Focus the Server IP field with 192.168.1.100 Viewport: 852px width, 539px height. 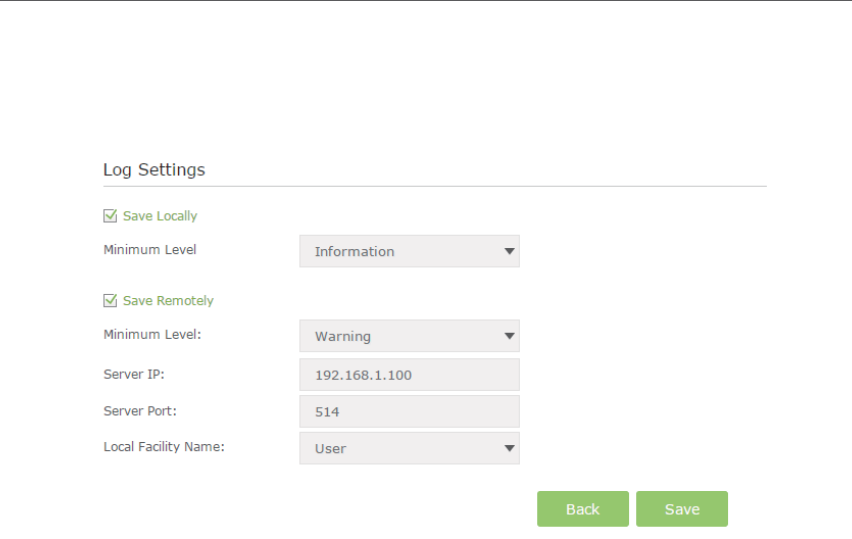409,374
